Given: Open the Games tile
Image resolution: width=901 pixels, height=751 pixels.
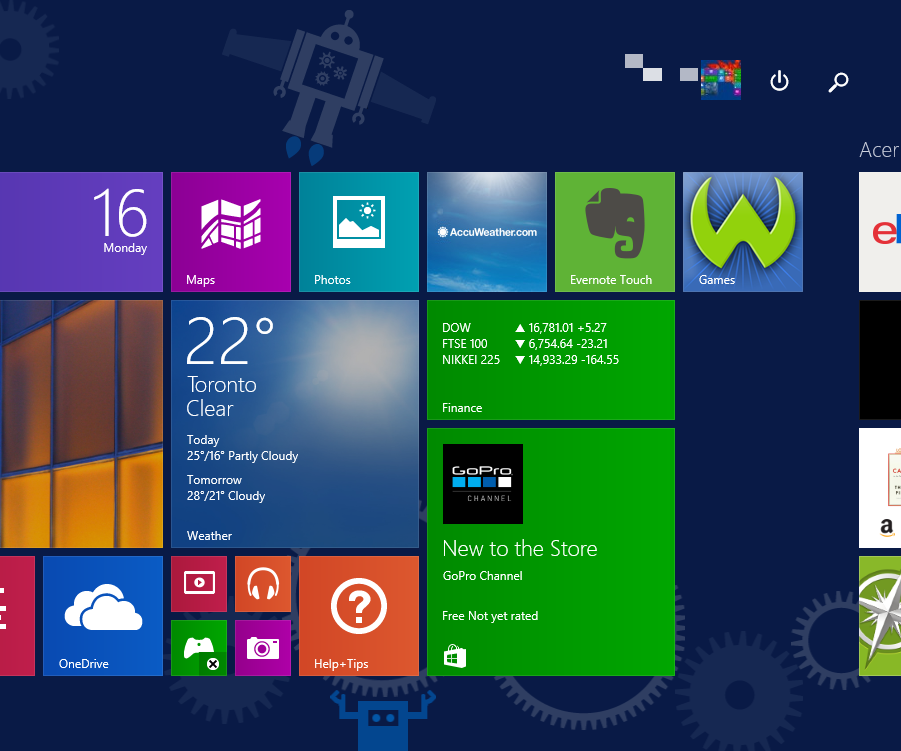Looking at the screenshot, I should coord(743,232).
